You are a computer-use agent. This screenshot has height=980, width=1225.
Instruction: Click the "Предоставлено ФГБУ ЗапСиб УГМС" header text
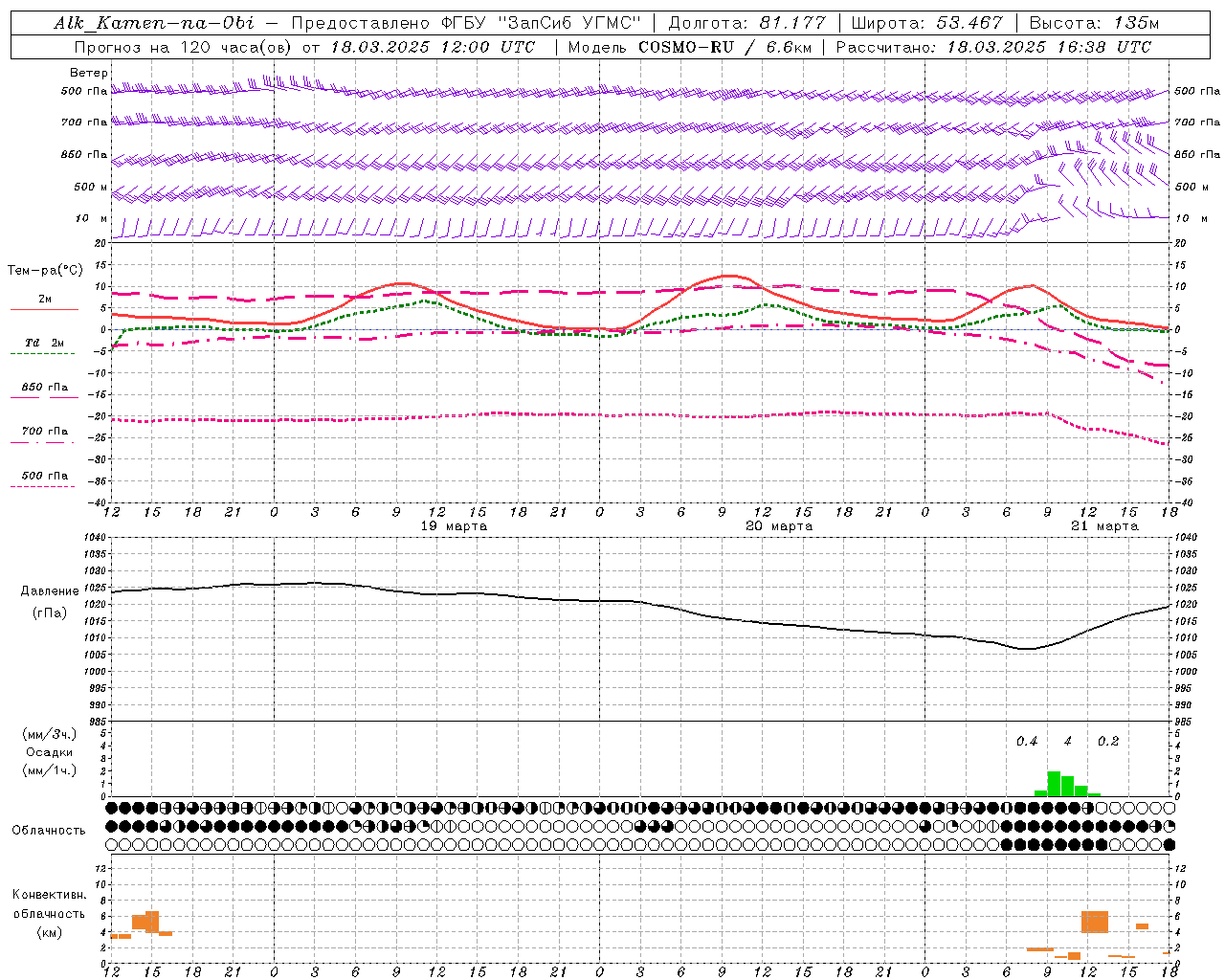(x=466, y=23)
